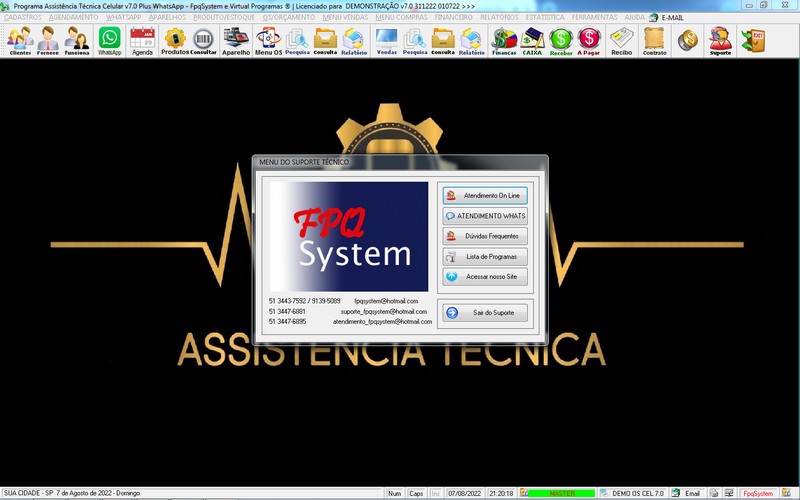Open the CAIXA cash register icon

point(532,41)
